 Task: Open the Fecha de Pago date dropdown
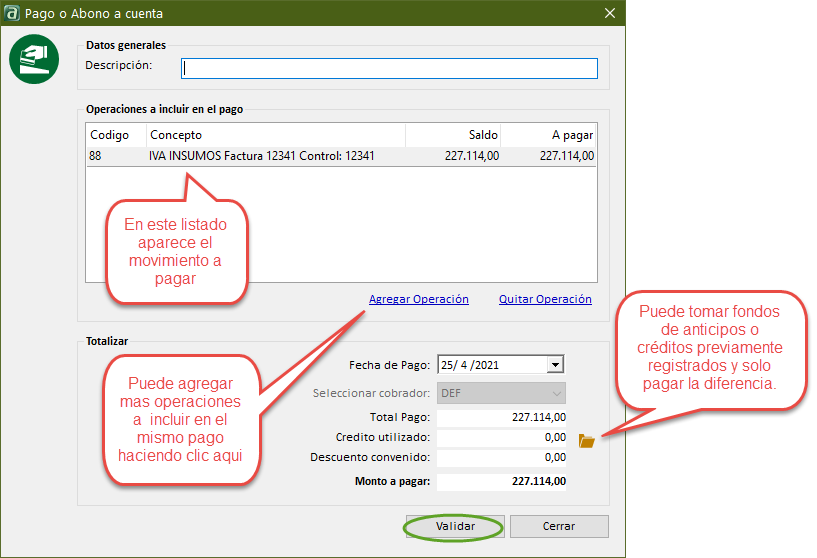coord(556,365)
